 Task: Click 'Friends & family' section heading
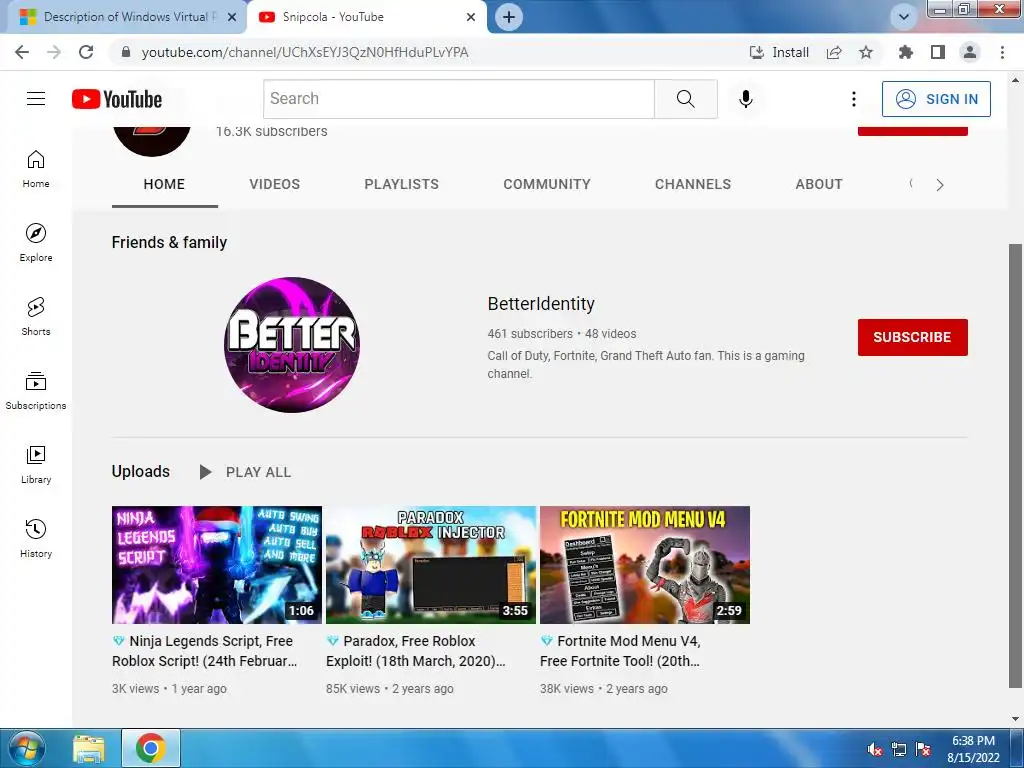coord(169,242)
